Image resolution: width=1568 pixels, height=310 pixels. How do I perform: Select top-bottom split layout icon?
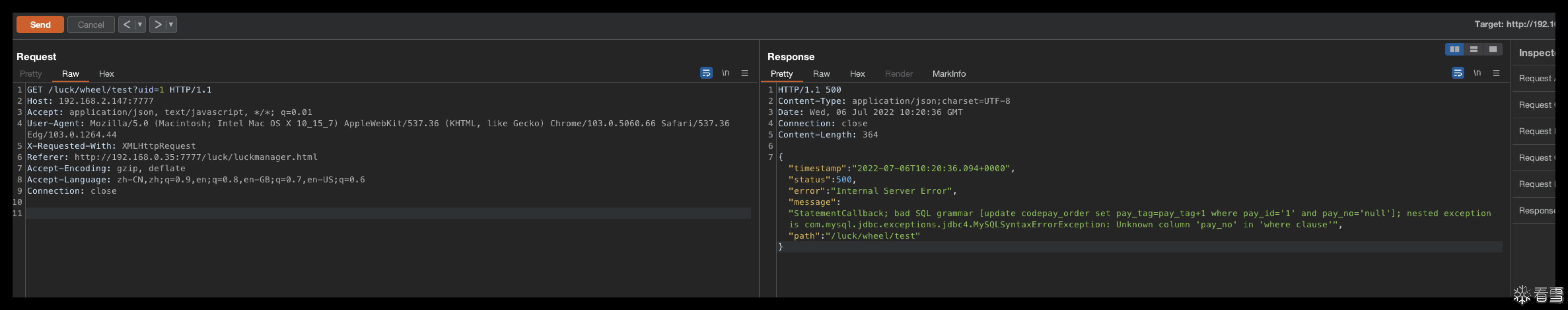click(x=1474, y=49)
